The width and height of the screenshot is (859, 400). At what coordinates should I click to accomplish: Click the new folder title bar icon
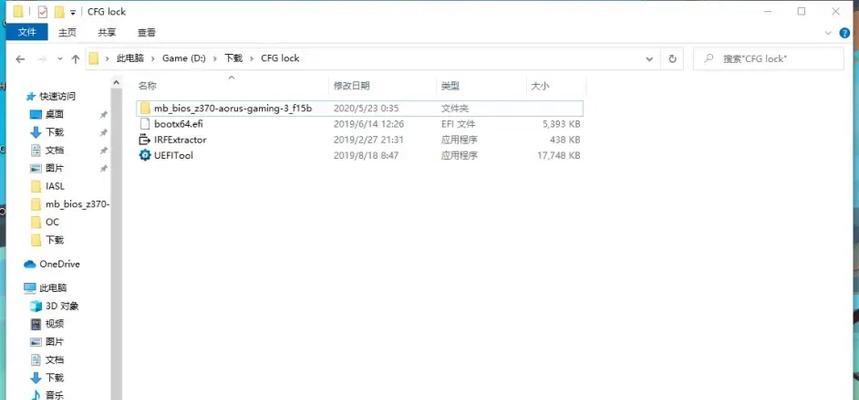pyautogui.click(x=60, y=12)
